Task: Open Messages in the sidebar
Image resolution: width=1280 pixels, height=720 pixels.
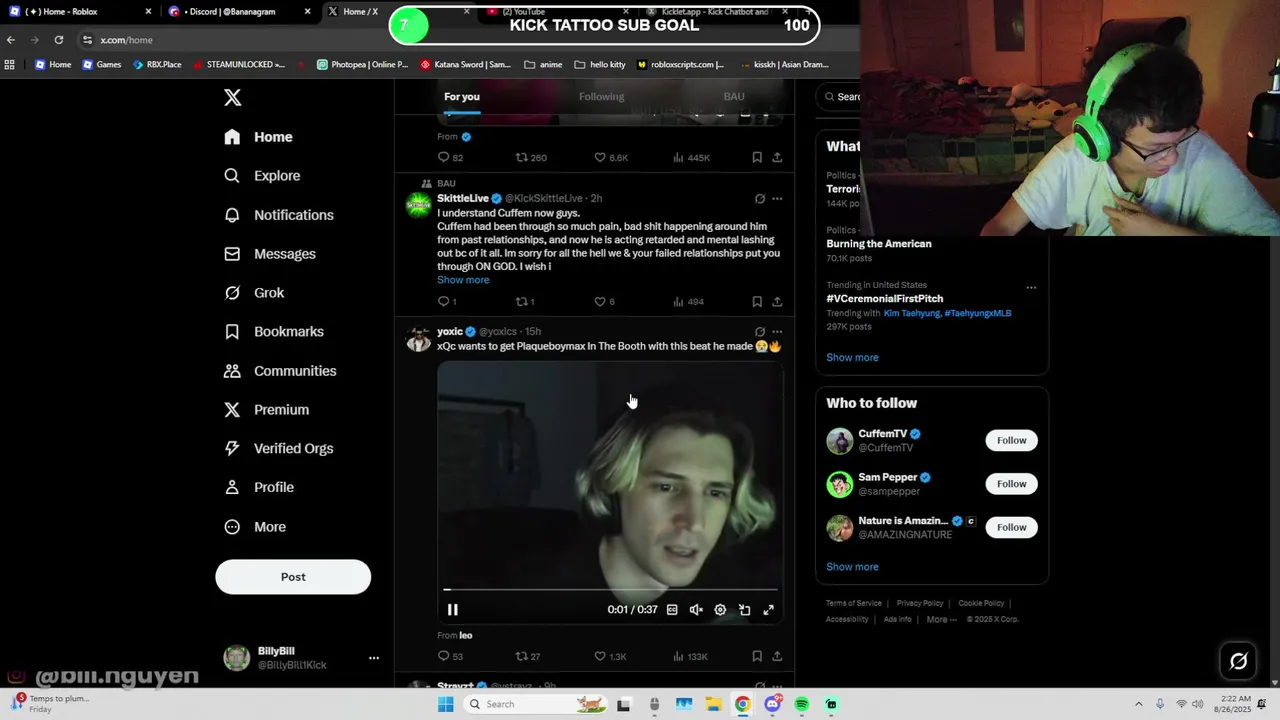Action: point(270,254)
